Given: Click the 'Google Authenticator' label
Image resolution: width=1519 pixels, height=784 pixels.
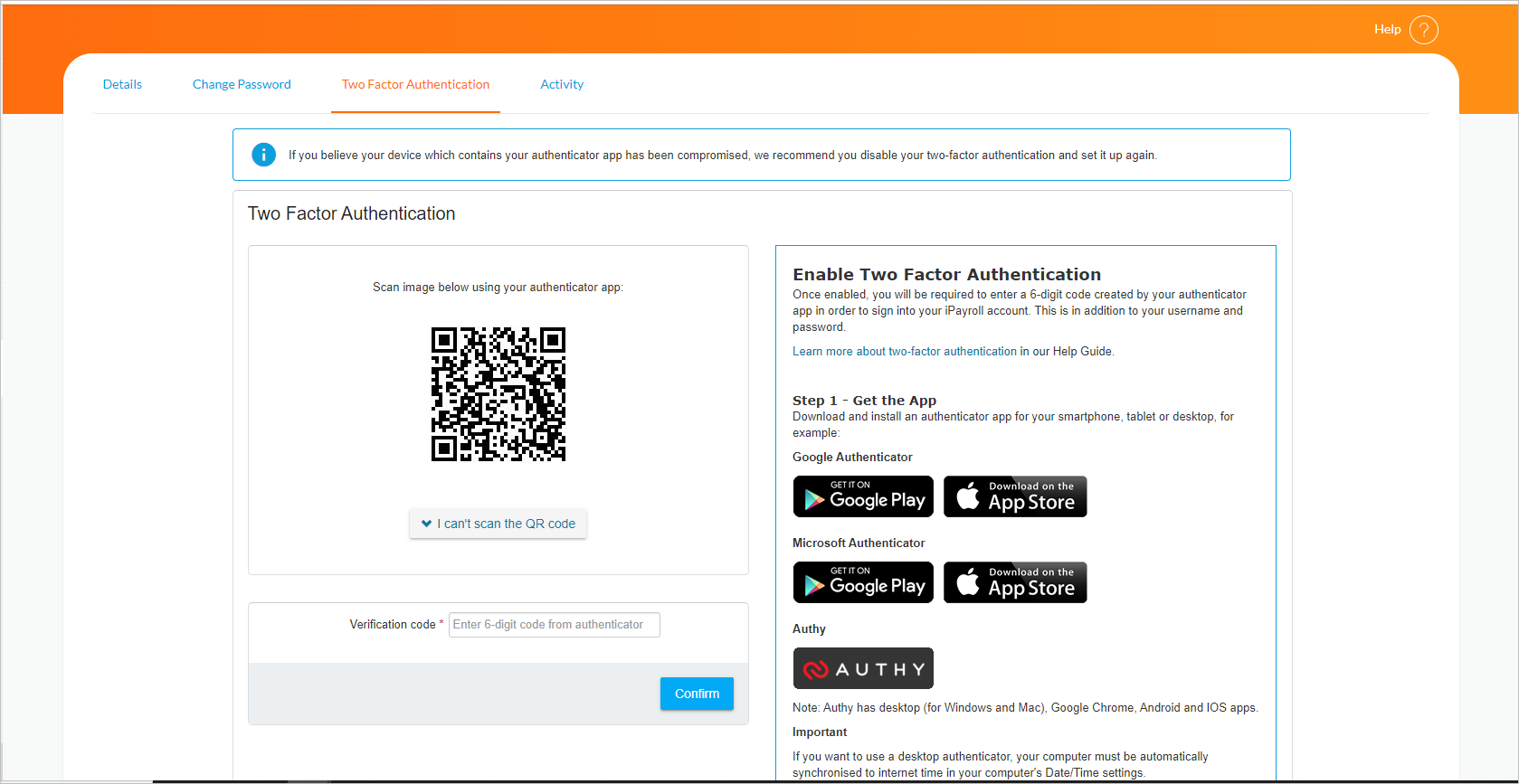Looking at the screenshot, I should pyautogui.click(x=852, y=458).
